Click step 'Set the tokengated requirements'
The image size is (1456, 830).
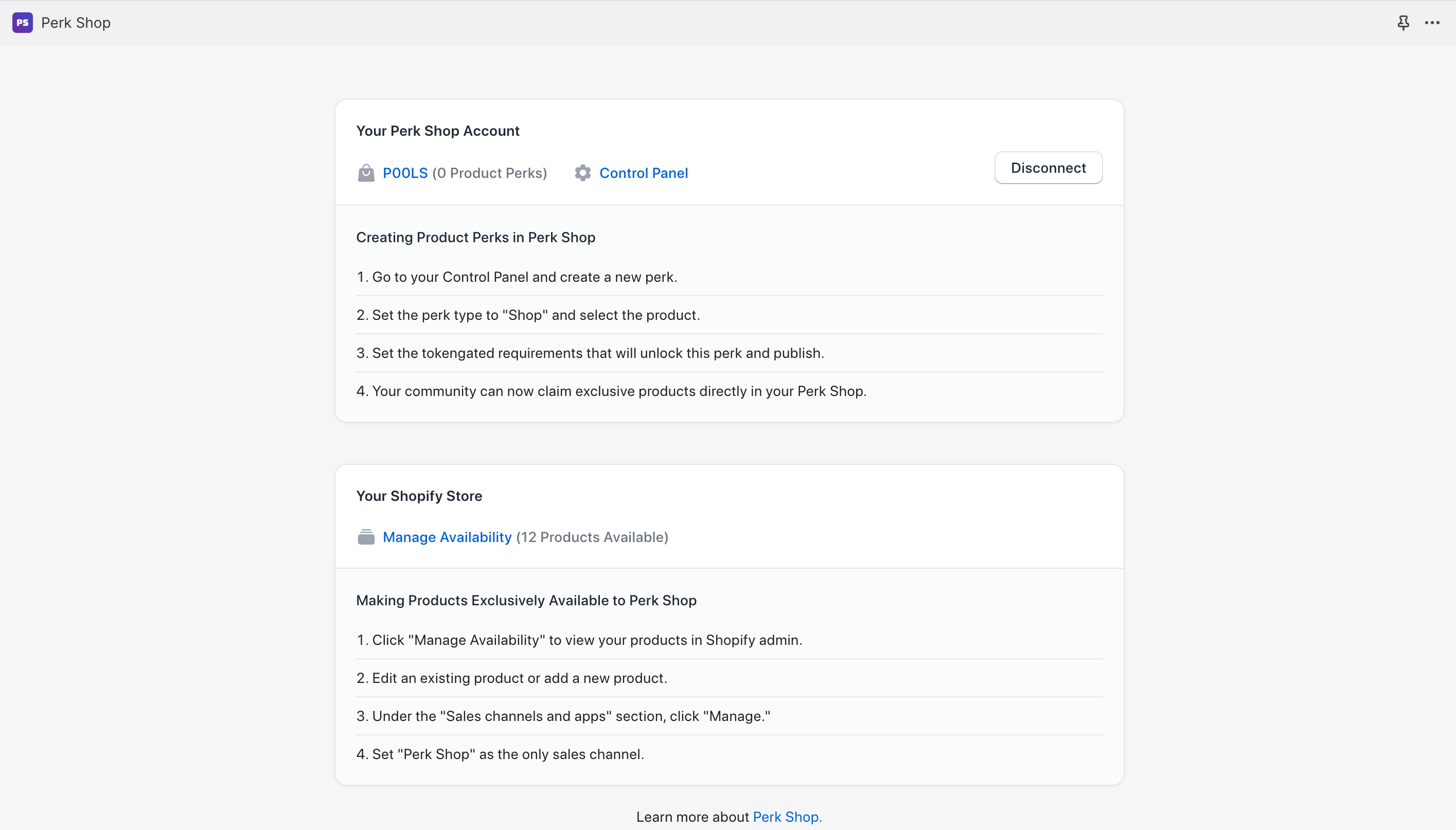590,353
